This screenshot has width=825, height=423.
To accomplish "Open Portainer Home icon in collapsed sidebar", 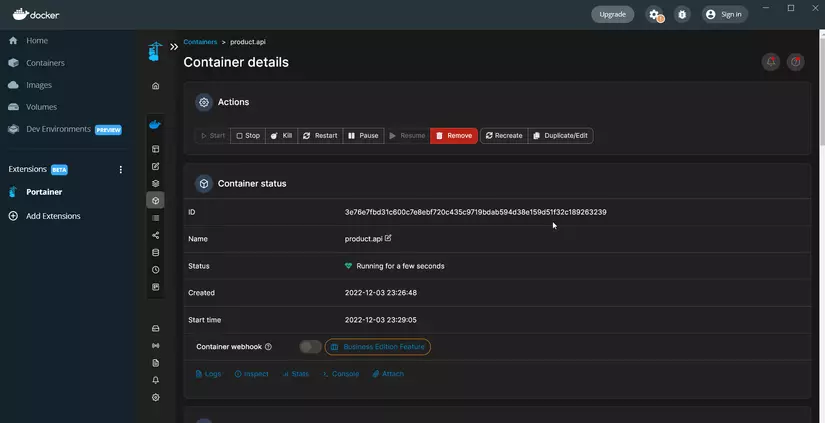I will [x=155, y=86].
